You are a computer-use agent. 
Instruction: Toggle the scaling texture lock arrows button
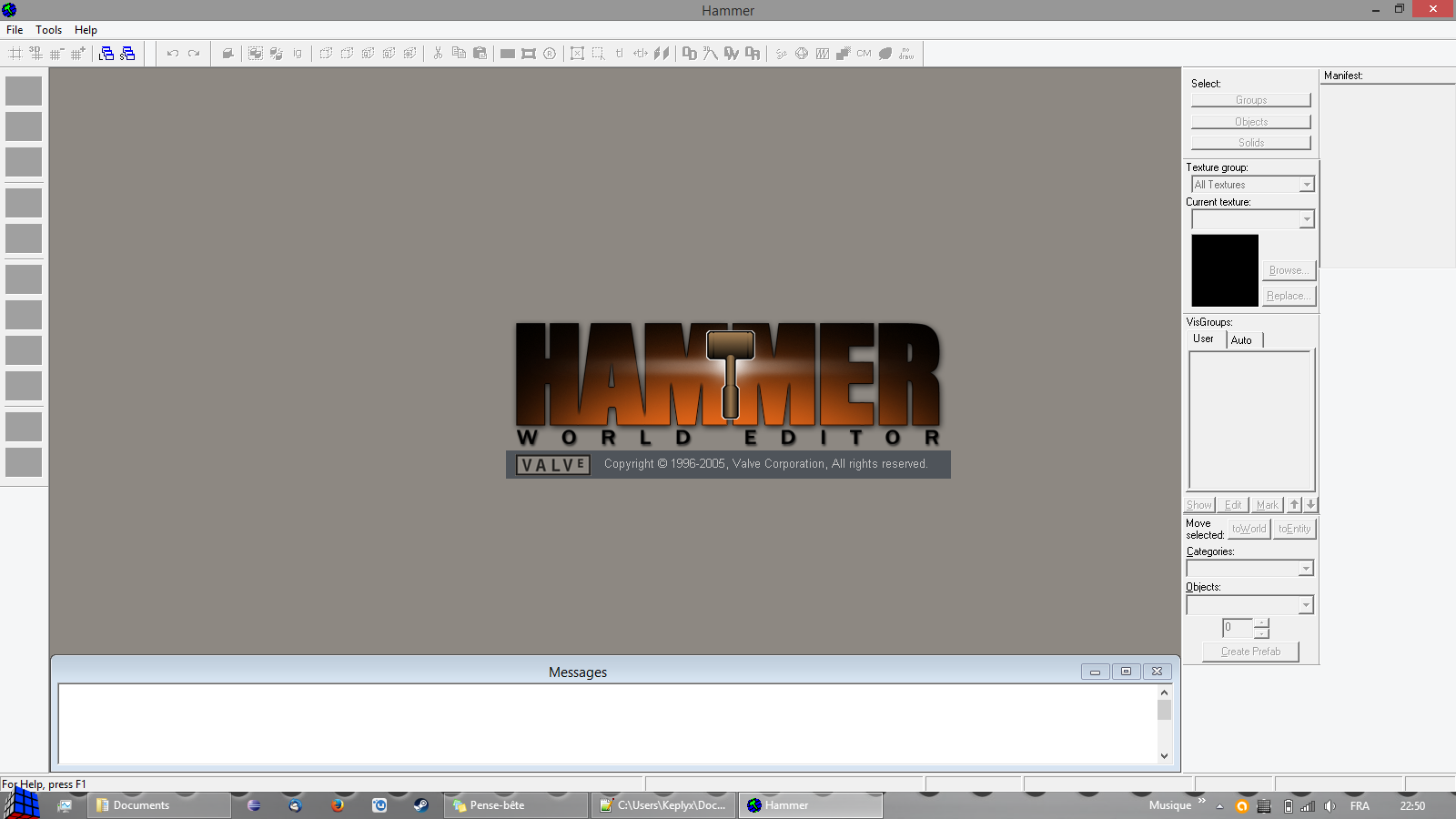click(641, 54)
